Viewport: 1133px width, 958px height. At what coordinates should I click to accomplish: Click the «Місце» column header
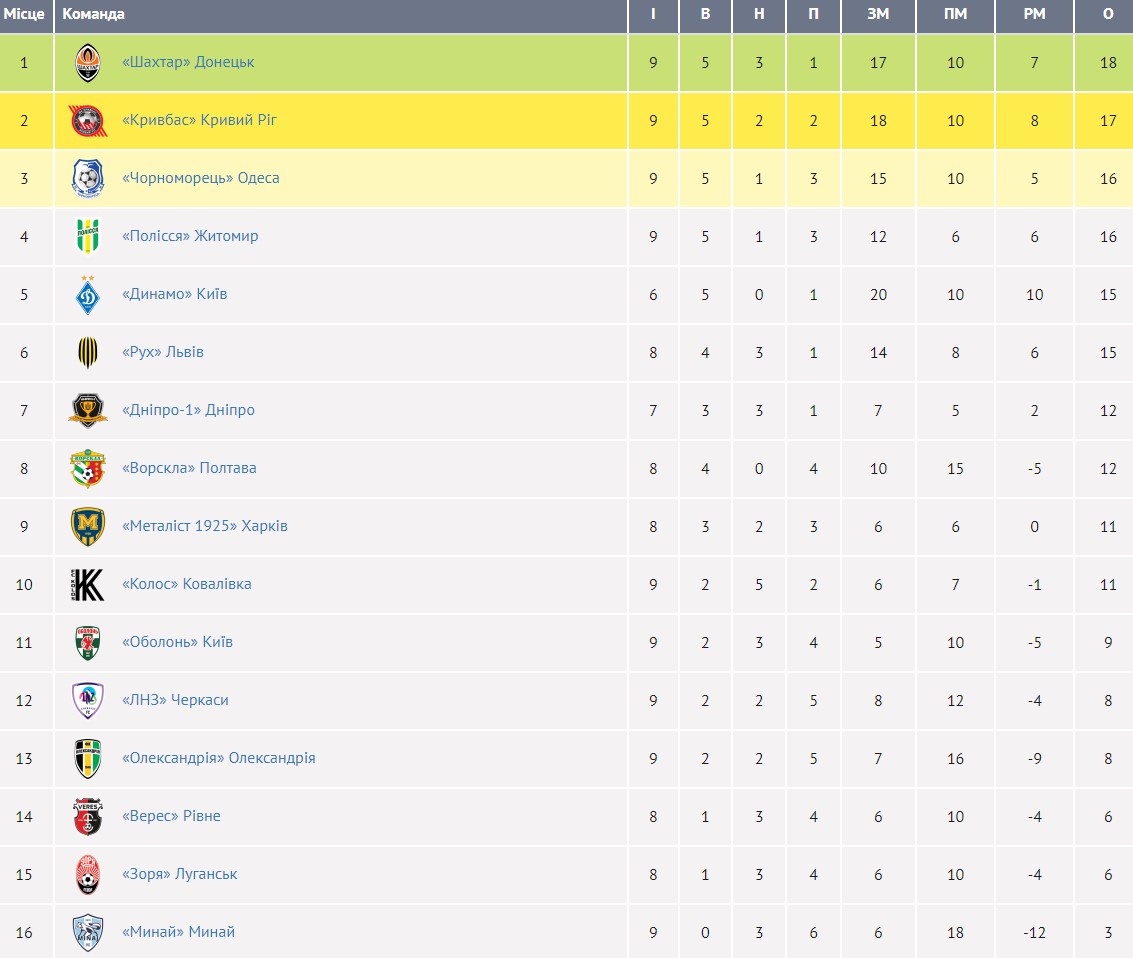tap(24, 14)
